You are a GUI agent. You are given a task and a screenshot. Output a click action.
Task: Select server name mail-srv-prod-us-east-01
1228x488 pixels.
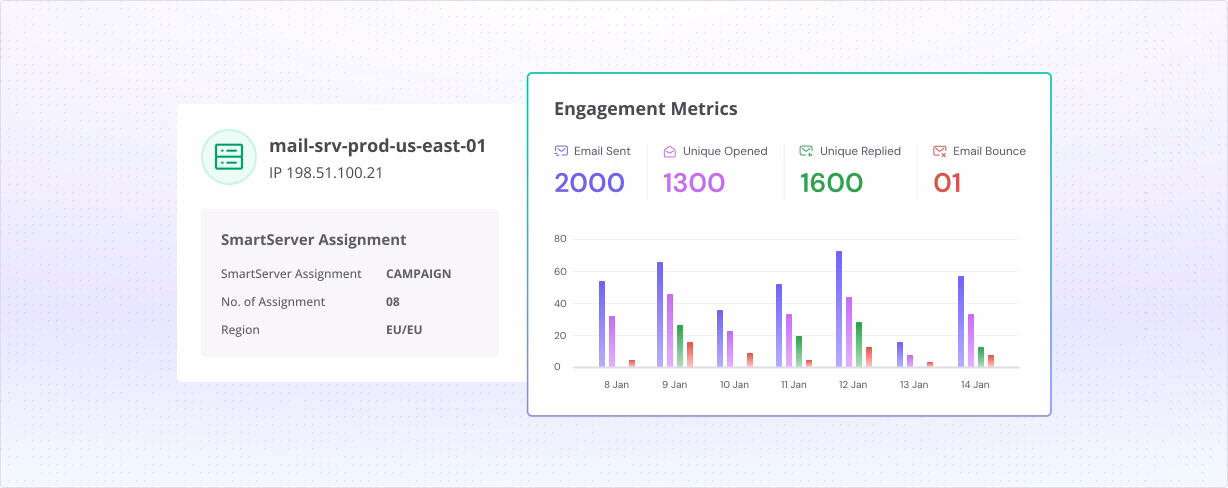click(377, 146)
